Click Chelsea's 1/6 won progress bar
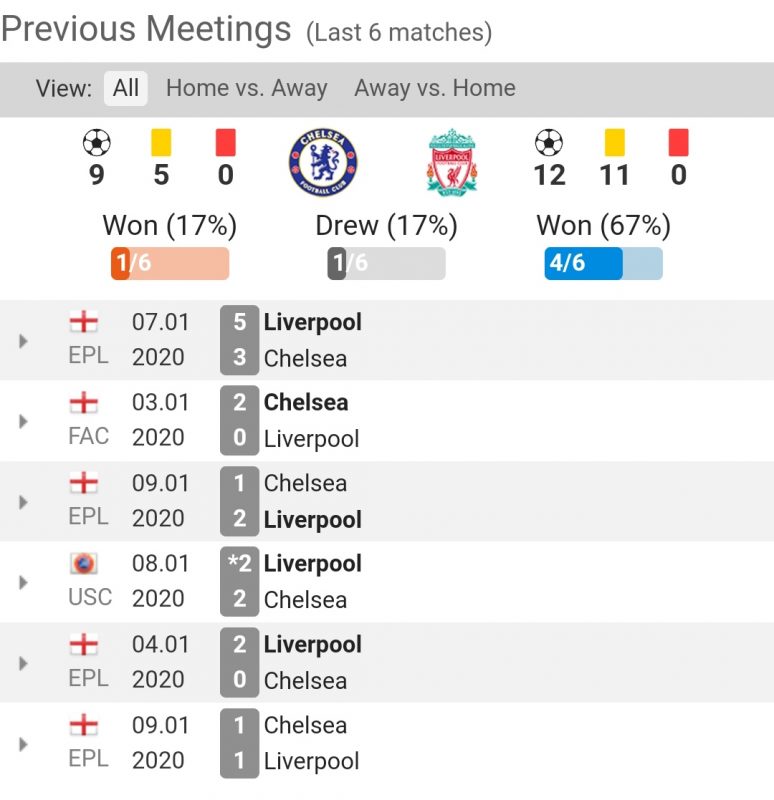The height and width of the screenshot is (800, 774). click(170, 263)
